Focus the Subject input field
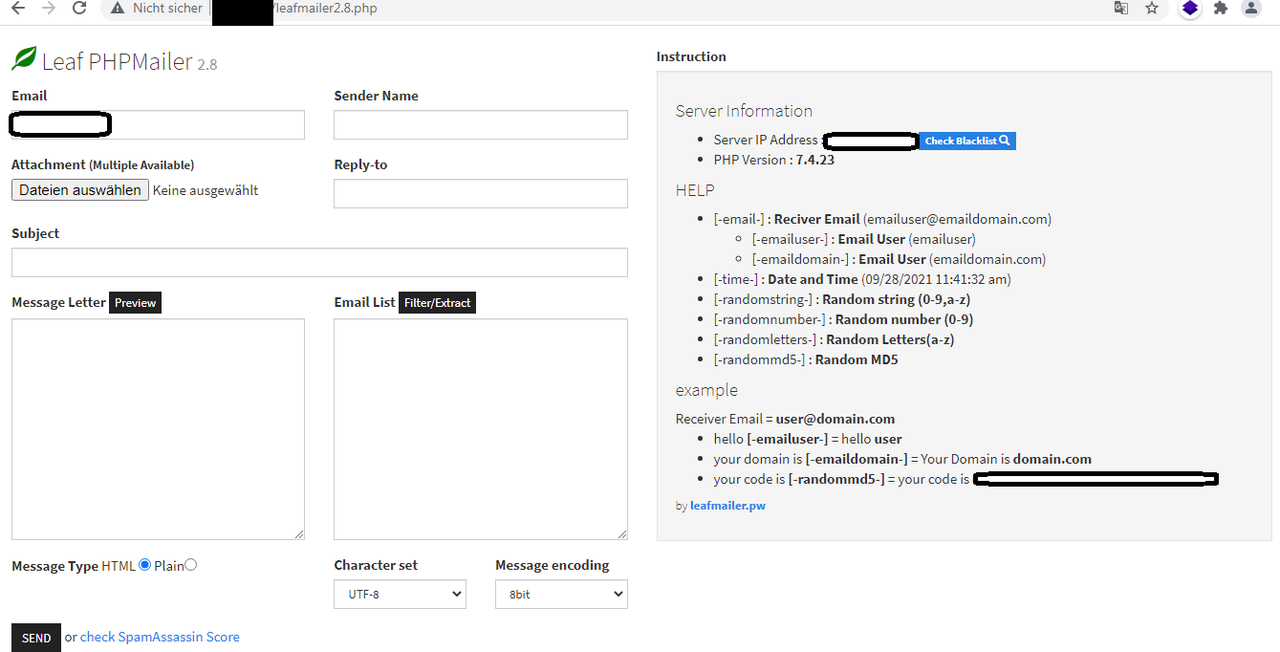The width and height of the screenshot is (1280, 652). coord(320,262)
